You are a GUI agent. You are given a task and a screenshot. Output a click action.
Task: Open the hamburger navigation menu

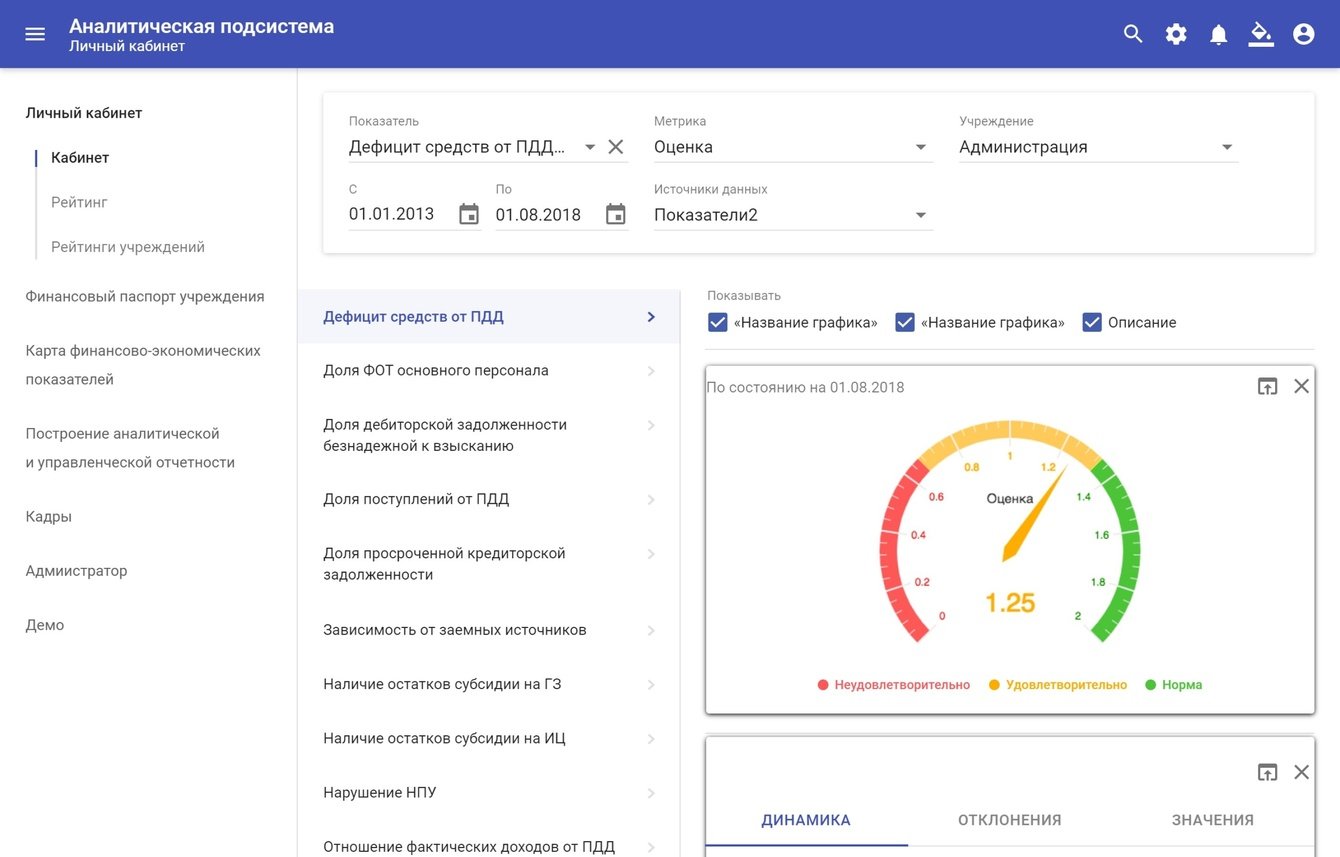click(x=35, y=34)
